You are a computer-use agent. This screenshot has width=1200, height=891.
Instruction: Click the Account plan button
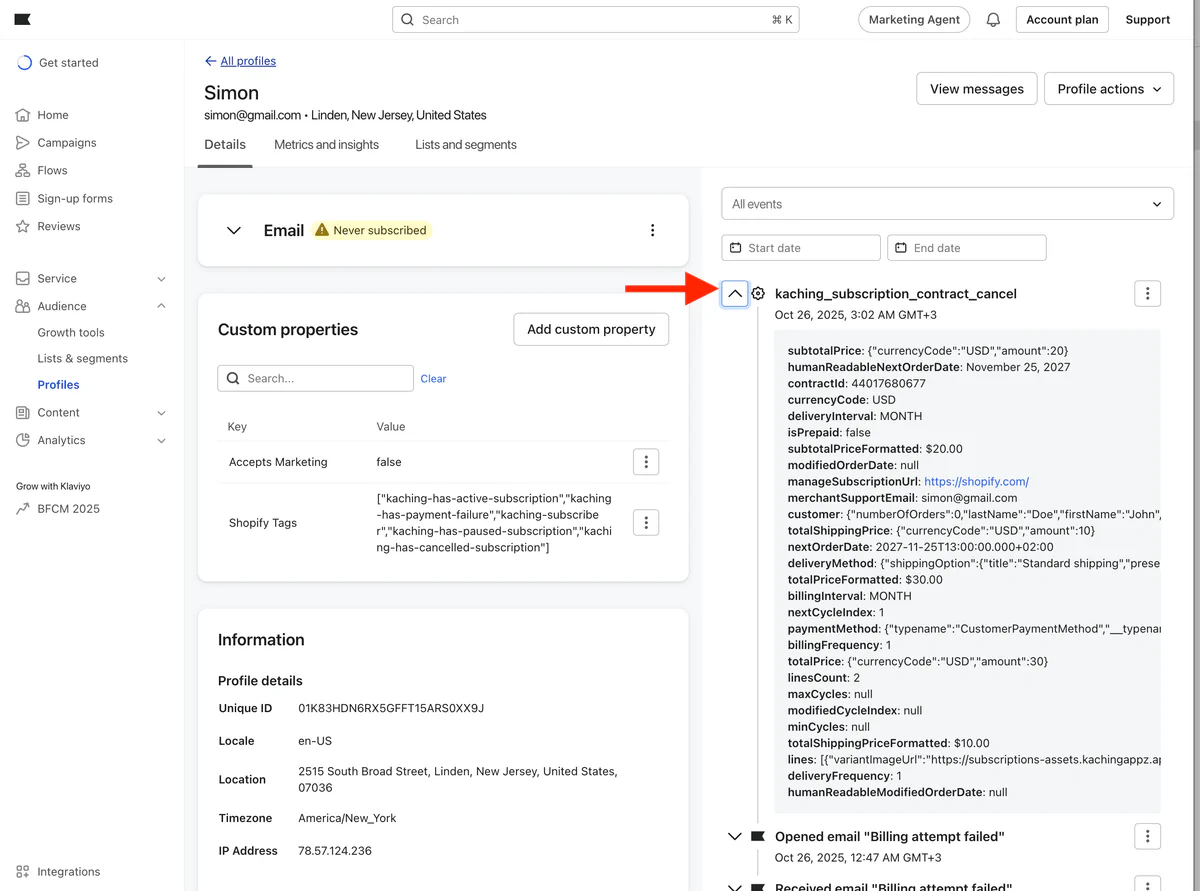(x=1062, y=20)
